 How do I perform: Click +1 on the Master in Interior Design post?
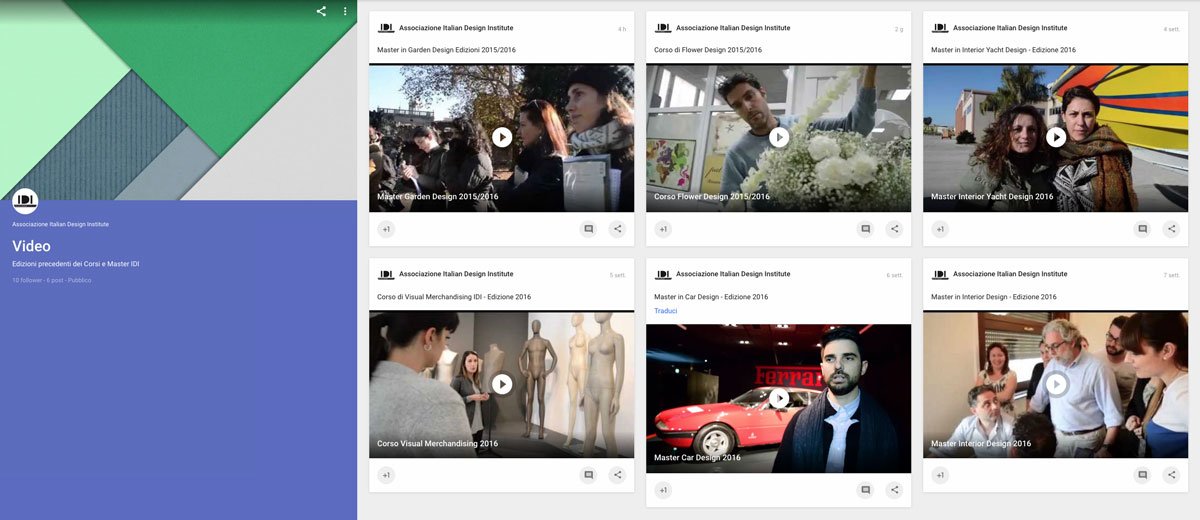(x=940, y=475)
